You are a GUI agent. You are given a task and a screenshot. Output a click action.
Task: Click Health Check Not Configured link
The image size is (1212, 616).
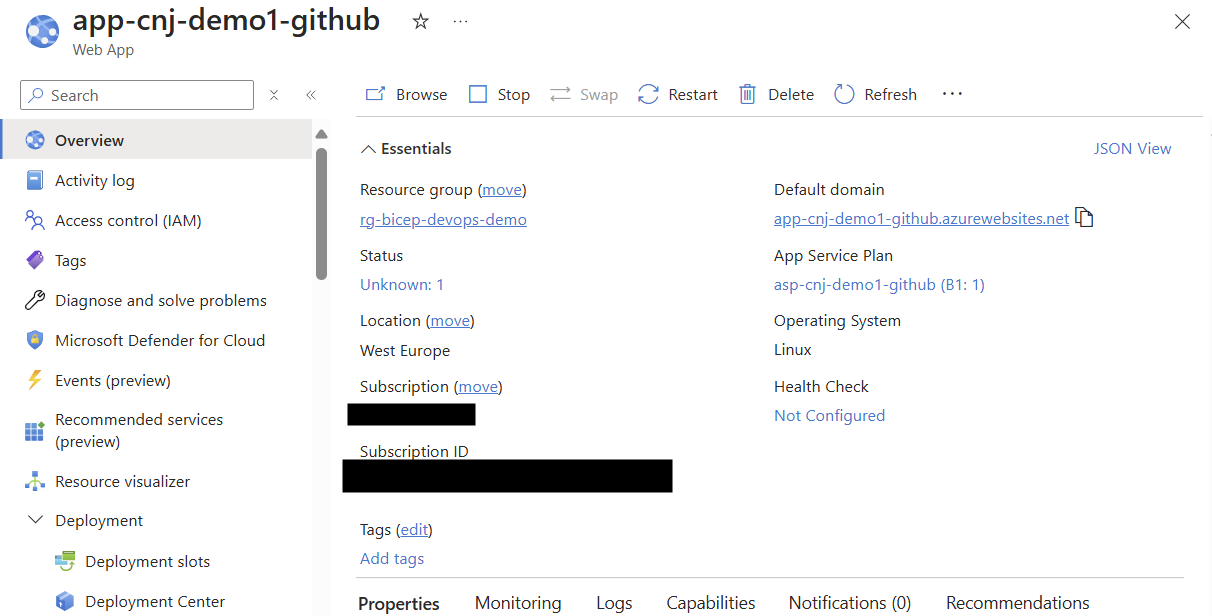click(x=829, y=415)
